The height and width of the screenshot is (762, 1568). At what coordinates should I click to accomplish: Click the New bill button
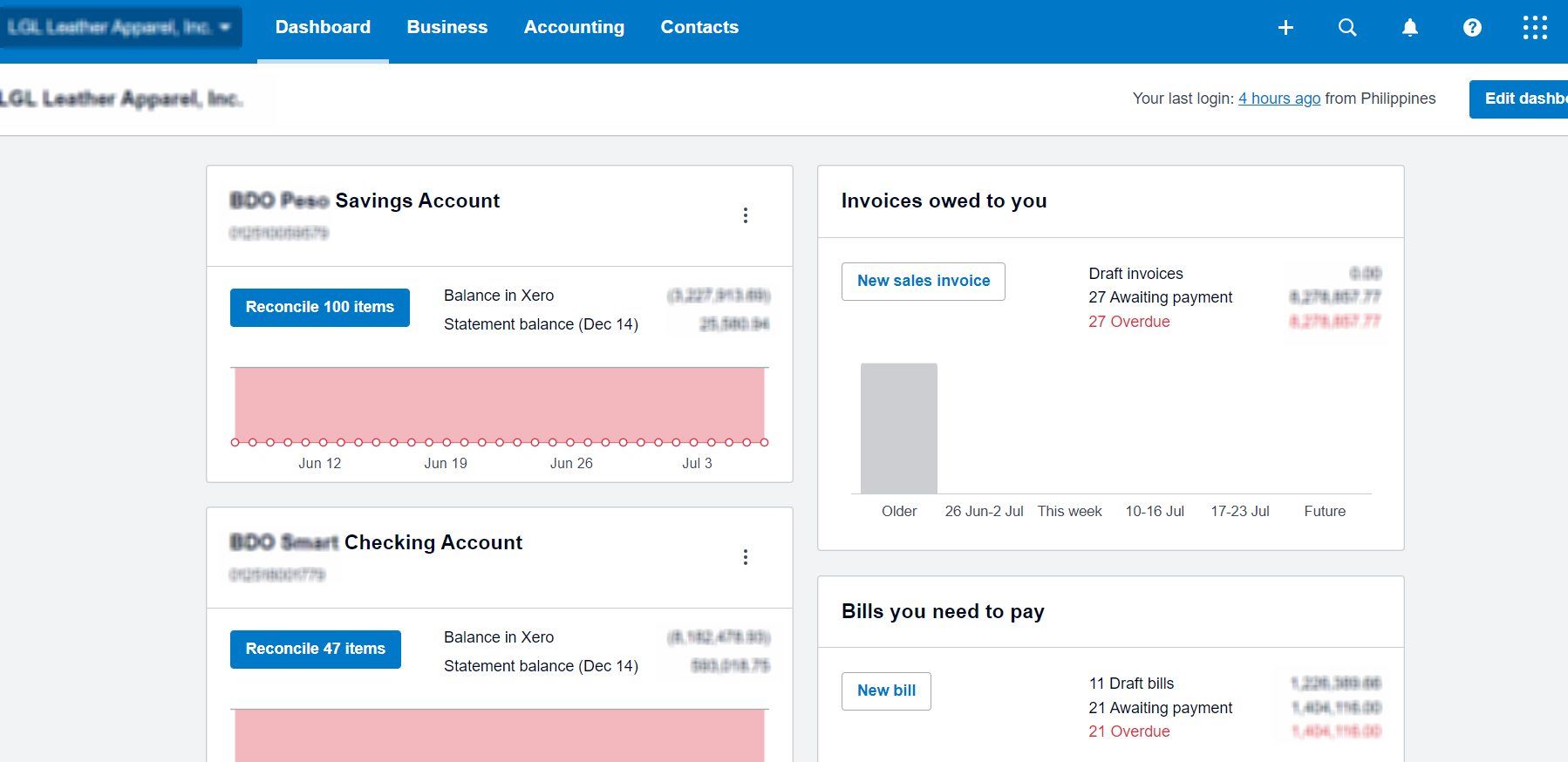(x=886, y=691)
